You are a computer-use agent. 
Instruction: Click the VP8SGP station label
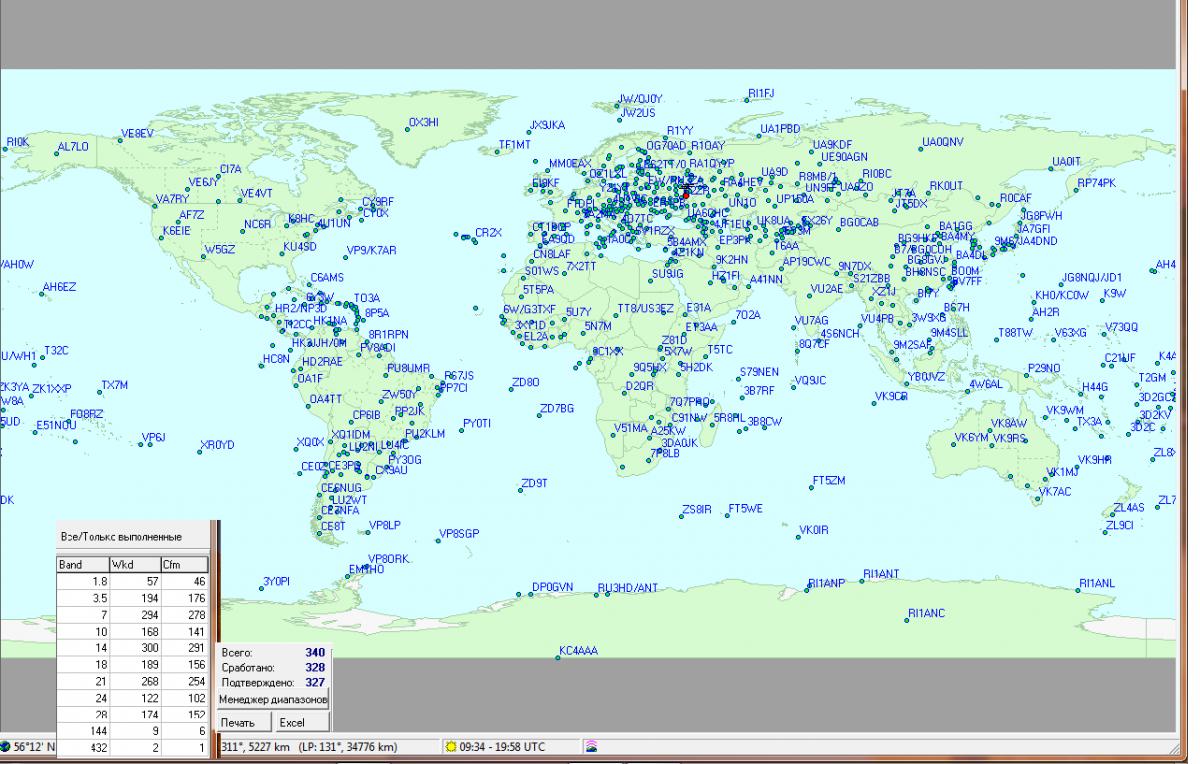(460, 534)
